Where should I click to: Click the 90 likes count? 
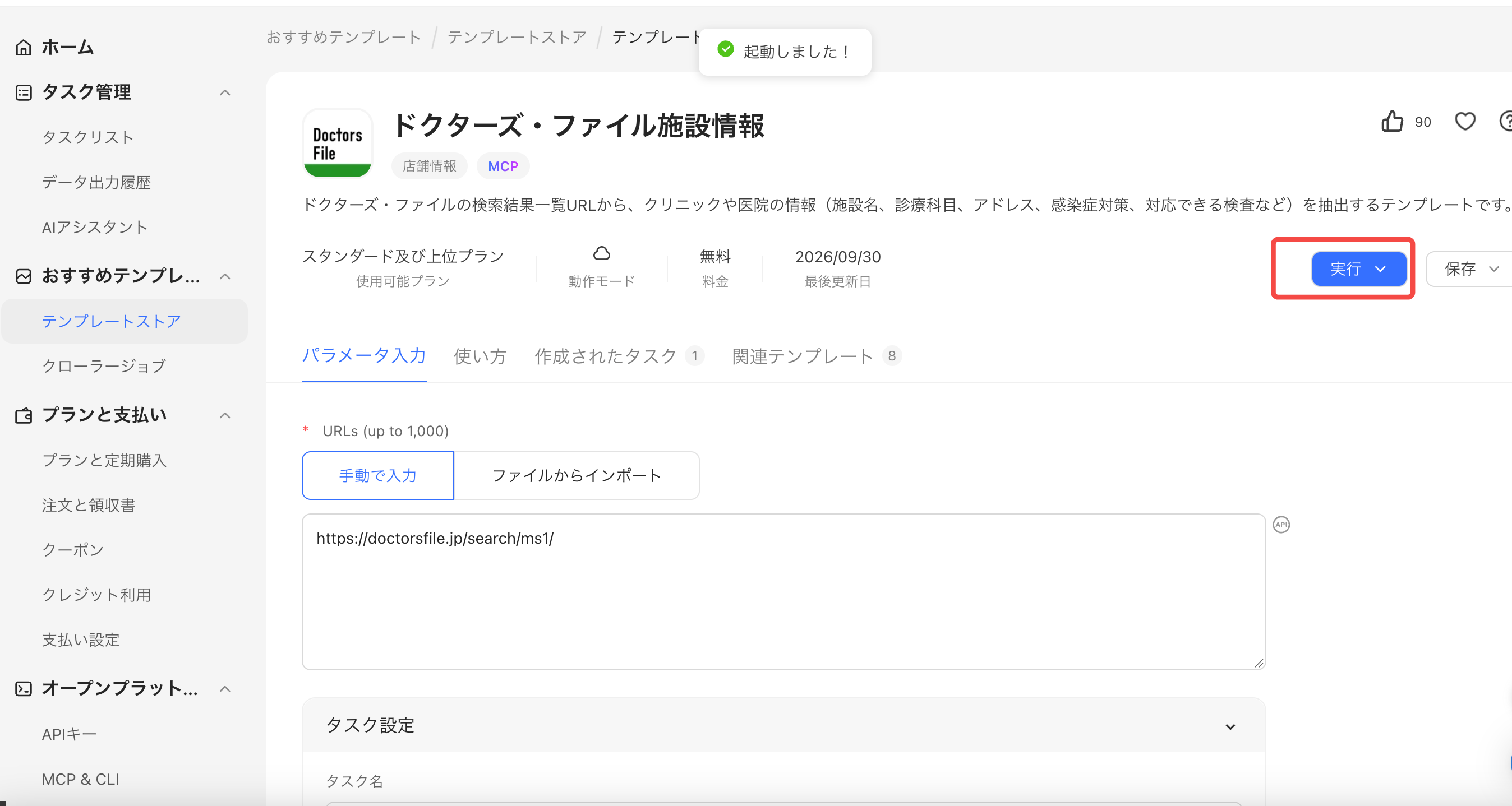tap(1423, 122)
